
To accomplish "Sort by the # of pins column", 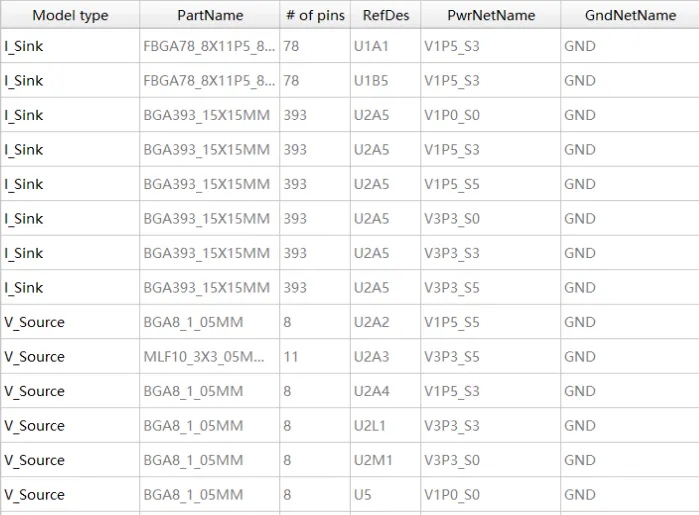I will coord(314,15).
